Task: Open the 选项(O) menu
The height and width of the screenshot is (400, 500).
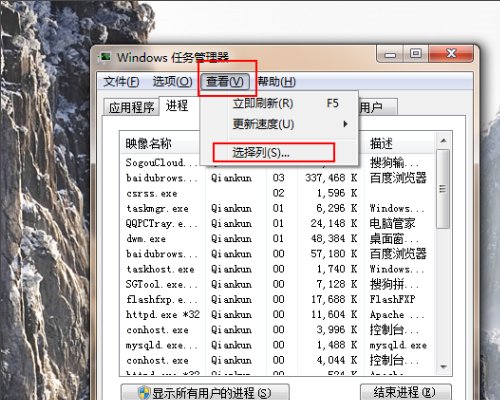Action: 172,82
